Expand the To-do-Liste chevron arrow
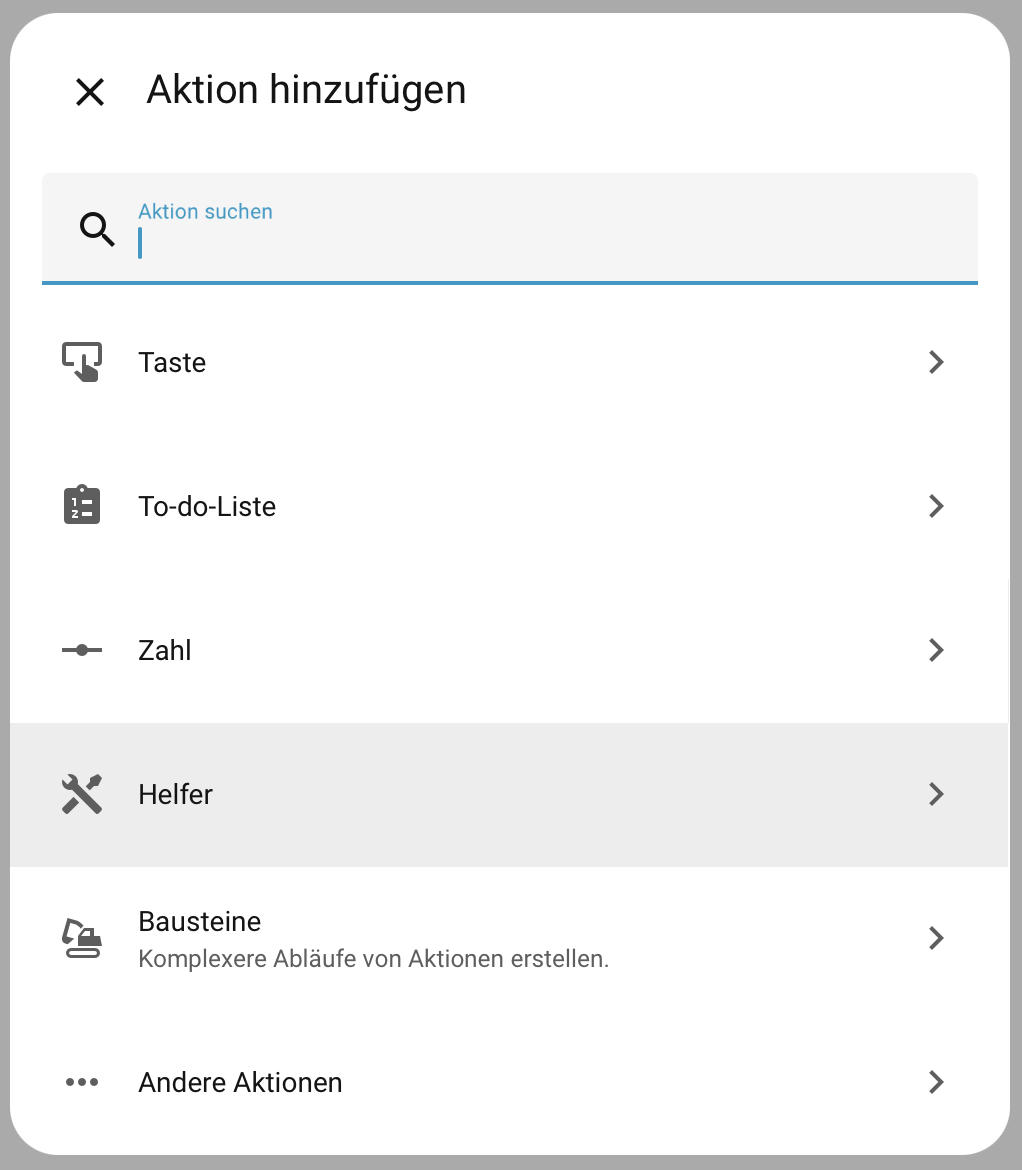The height and width of the screenshot is (1170, 1022). [x=936, y=506]
